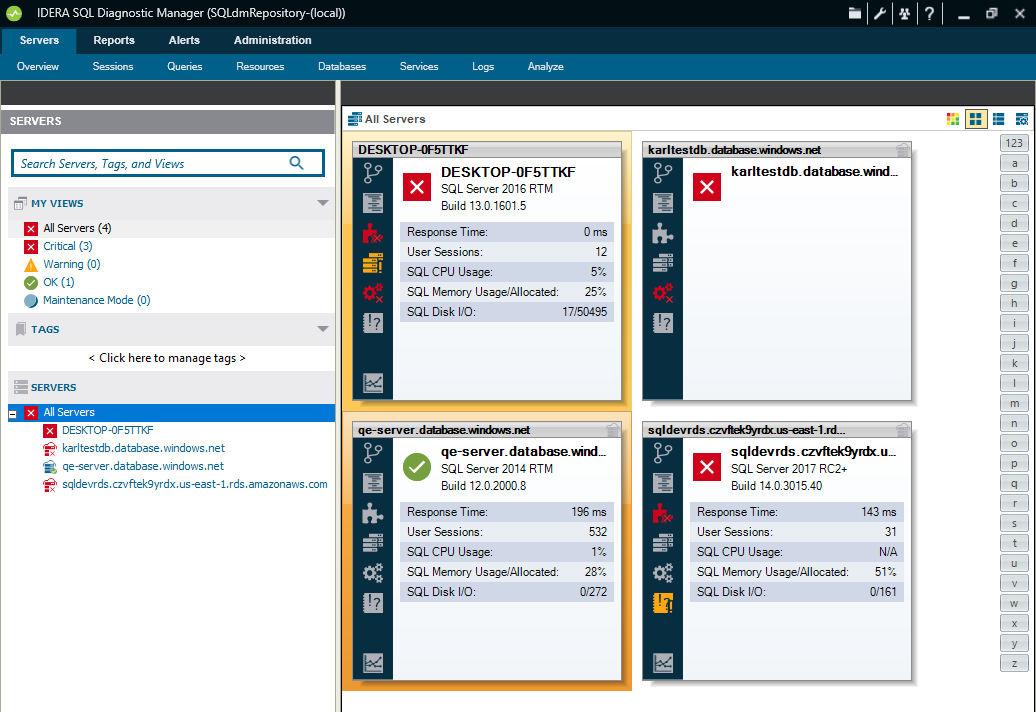
Task: Click yellow databases icon on DESKTOP-0F5TTKF card
Action: [x=373, y=263]
